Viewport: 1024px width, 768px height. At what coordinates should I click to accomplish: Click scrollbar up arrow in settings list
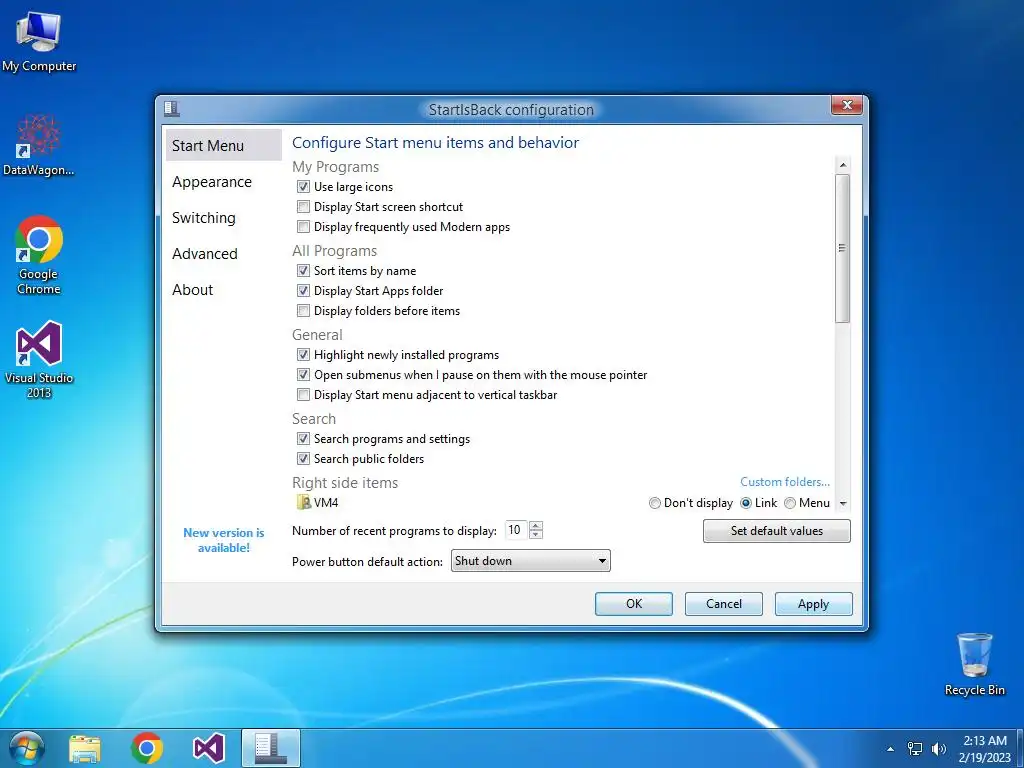(x=842, y=165)
